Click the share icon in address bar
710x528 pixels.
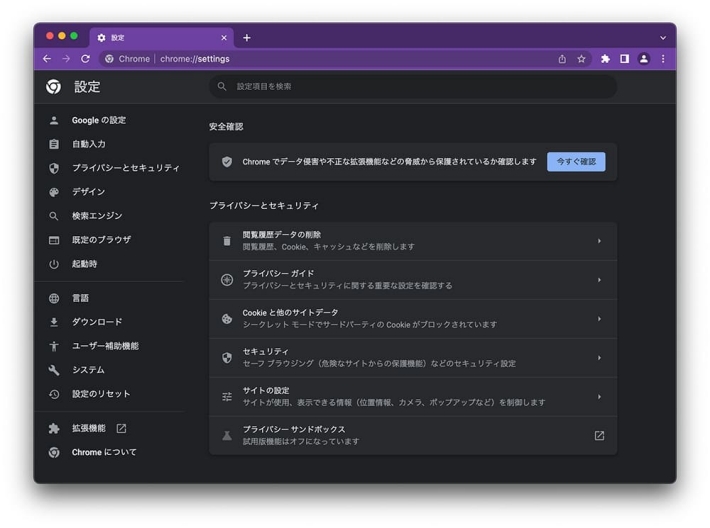pyautogui.click(x=562, y=59)
